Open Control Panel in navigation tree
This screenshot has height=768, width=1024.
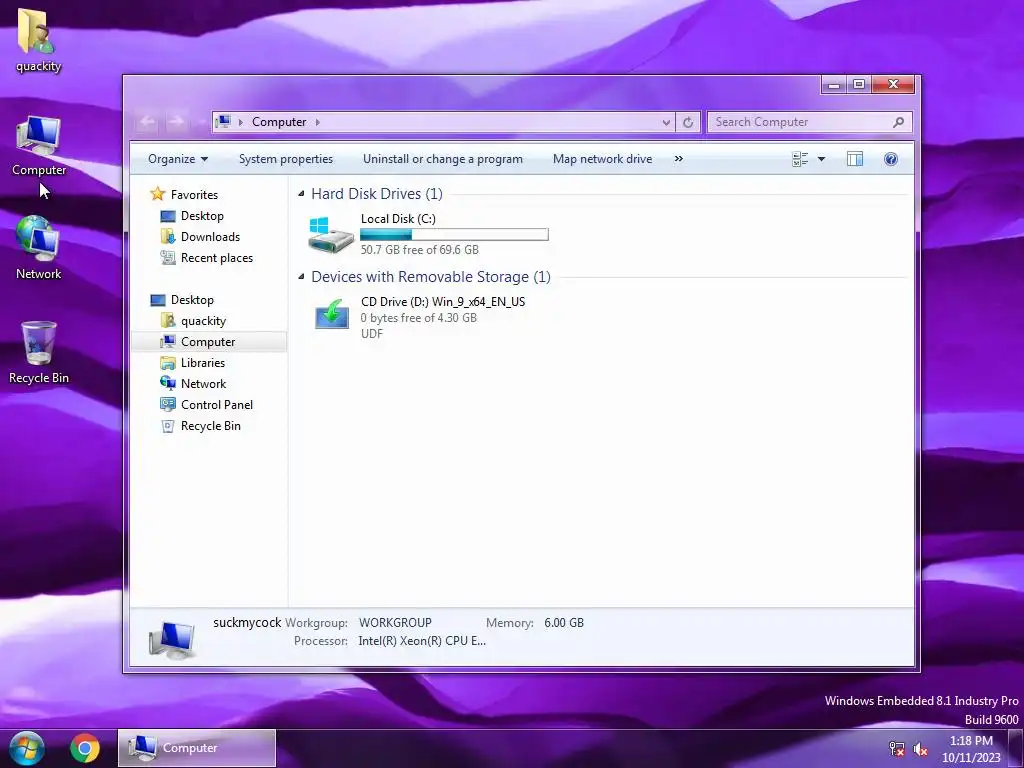pyautogui.click(x=216, y=405)
